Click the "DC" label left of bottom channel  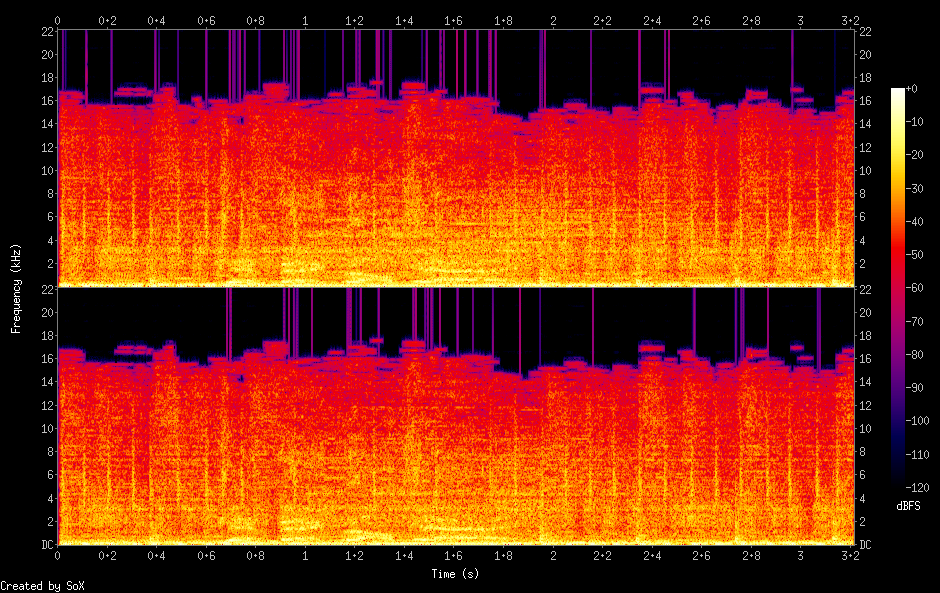[x=47, y=545]
